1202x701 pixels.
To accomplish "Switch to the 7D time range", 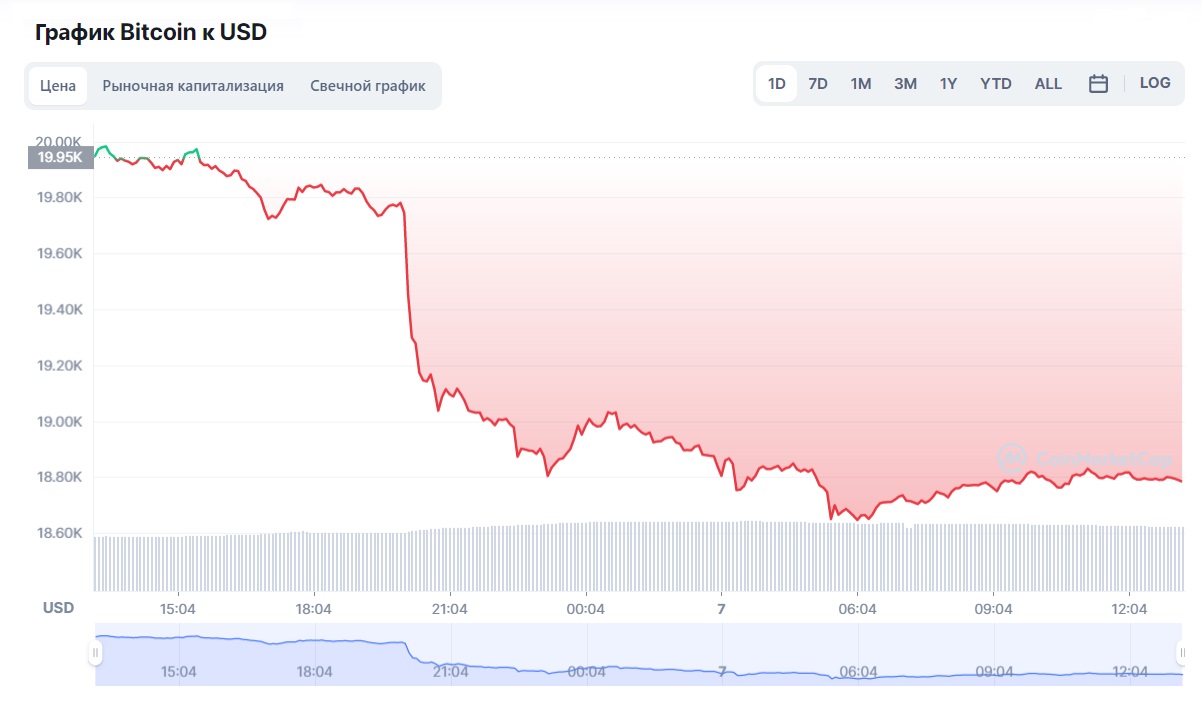I will tap(818, 84).
